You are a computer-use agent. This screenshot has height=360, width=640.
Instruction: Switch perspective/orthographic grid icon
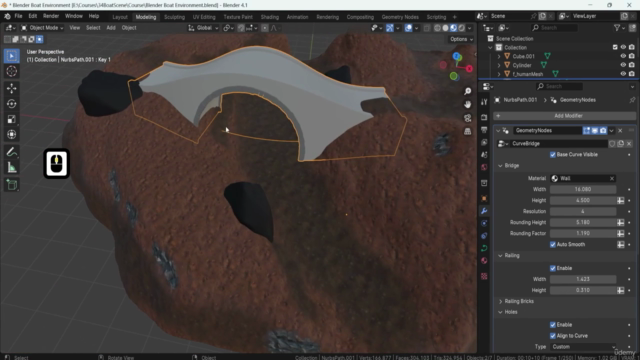pos(468,131)
